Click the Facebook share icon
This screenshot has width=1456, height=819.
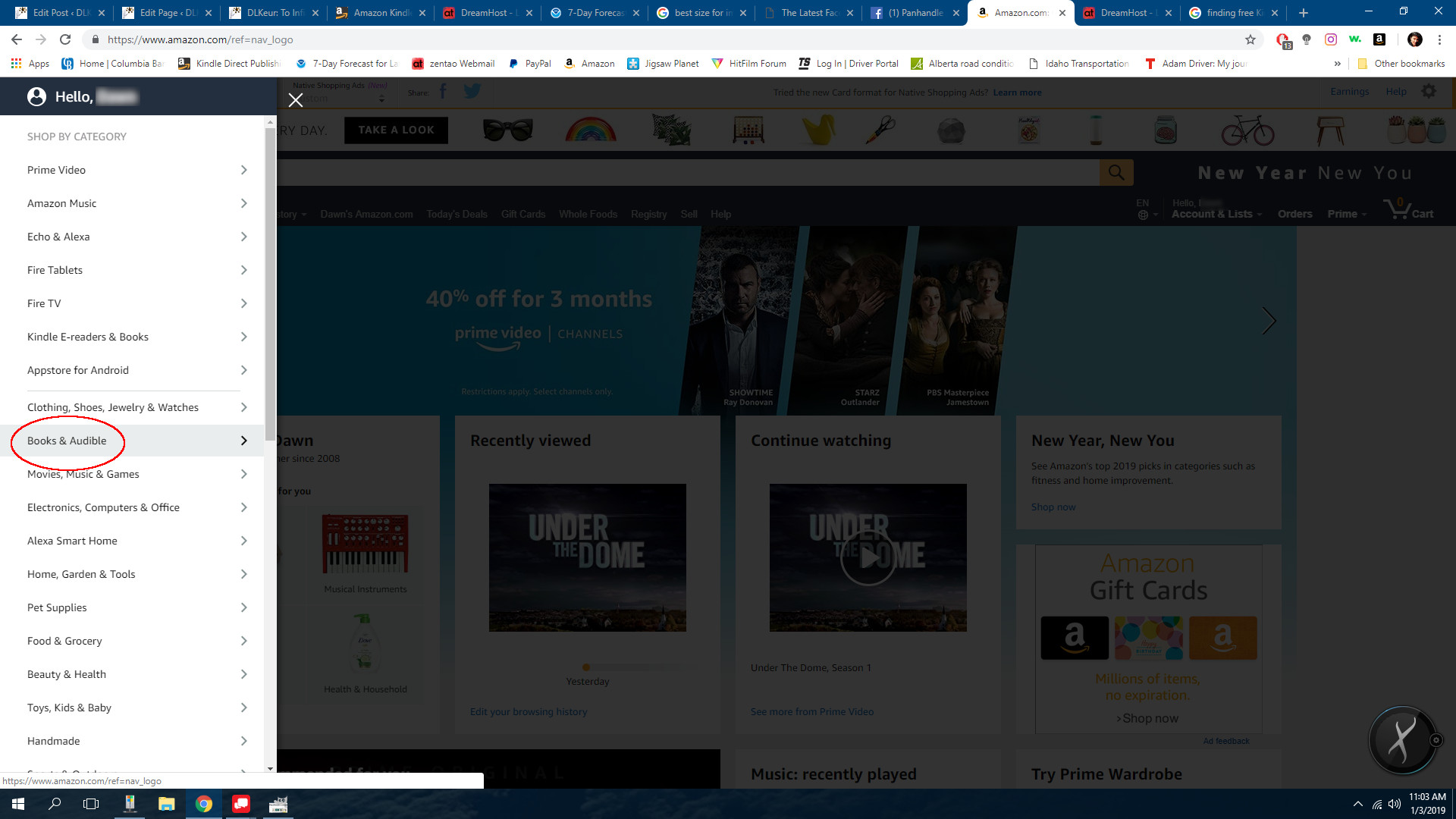[x=443, y=93]
